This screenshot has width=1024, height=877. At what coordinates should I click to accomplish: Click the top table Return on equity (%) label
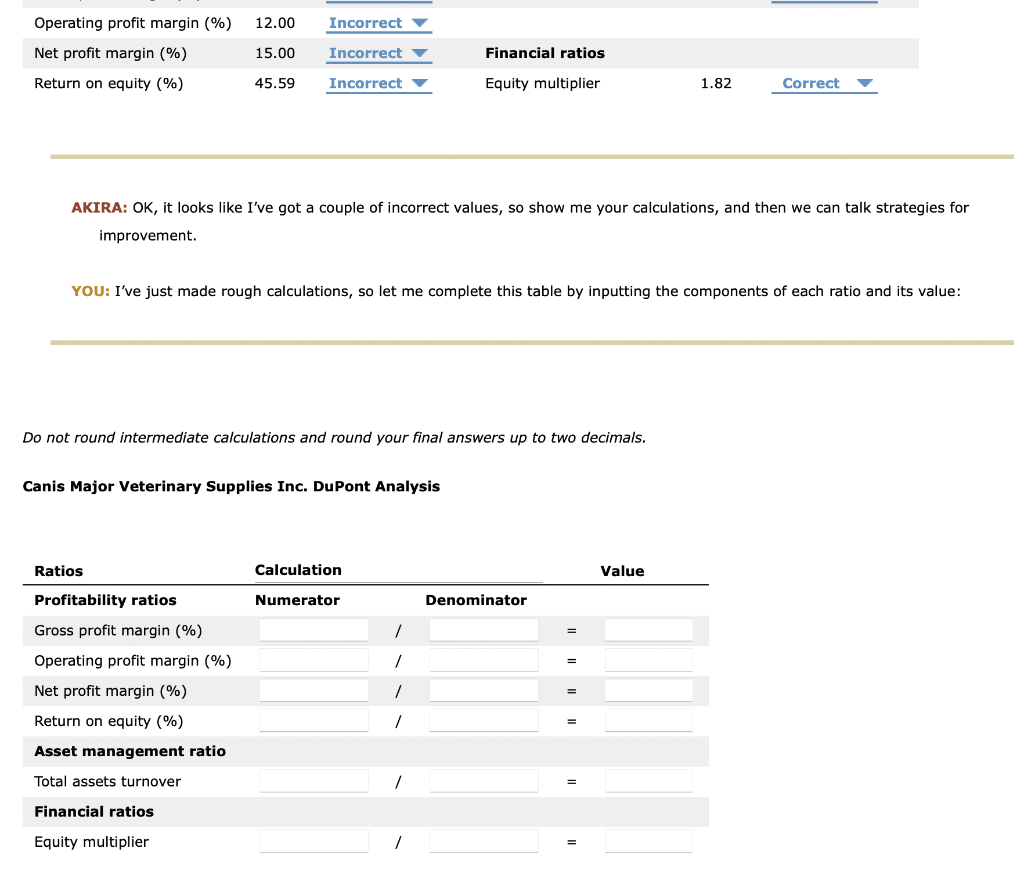click(x=108, y=84)
